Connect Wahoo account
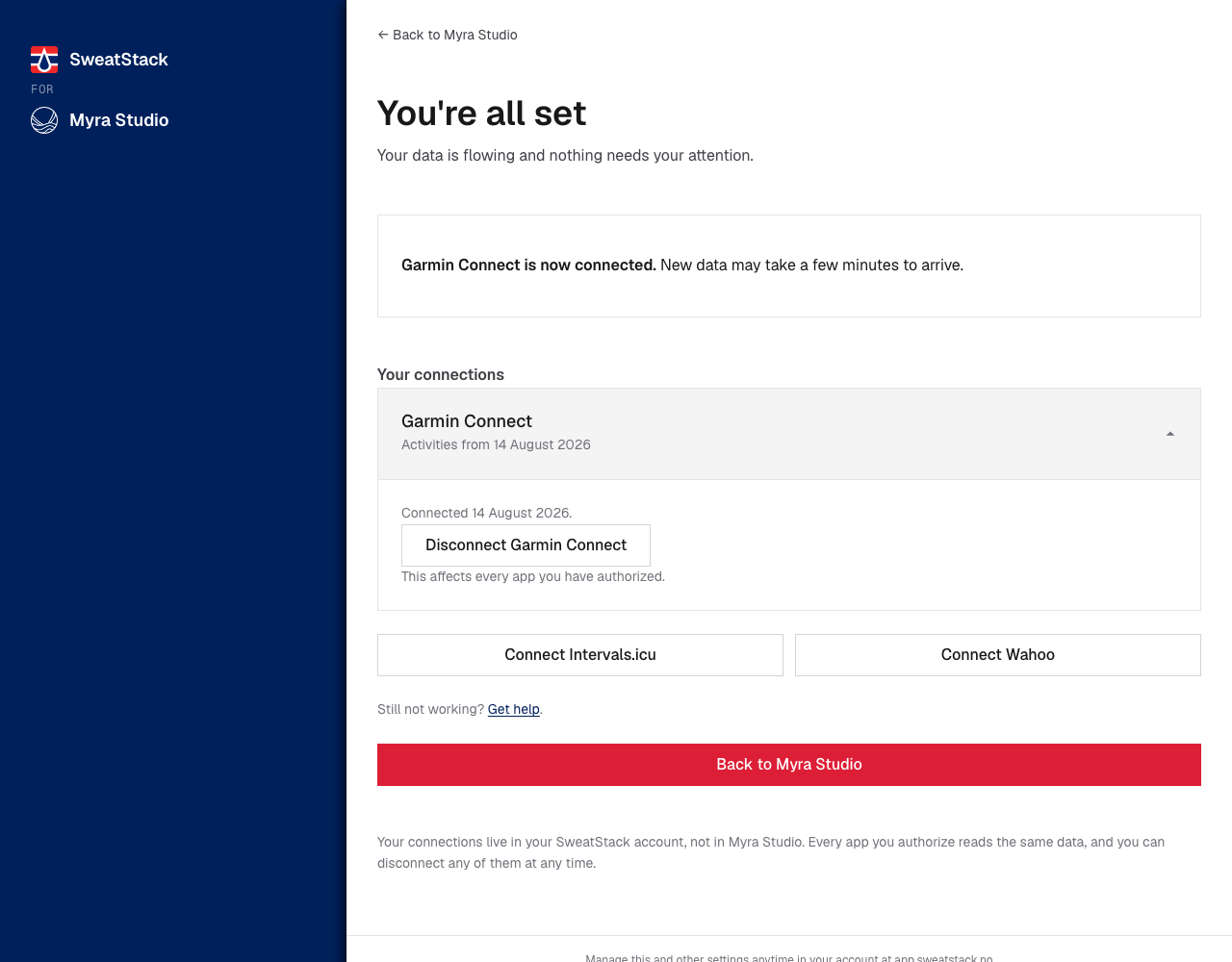Image resolution: width=1232 pixels, height=962 pixels. click(998, 655)
